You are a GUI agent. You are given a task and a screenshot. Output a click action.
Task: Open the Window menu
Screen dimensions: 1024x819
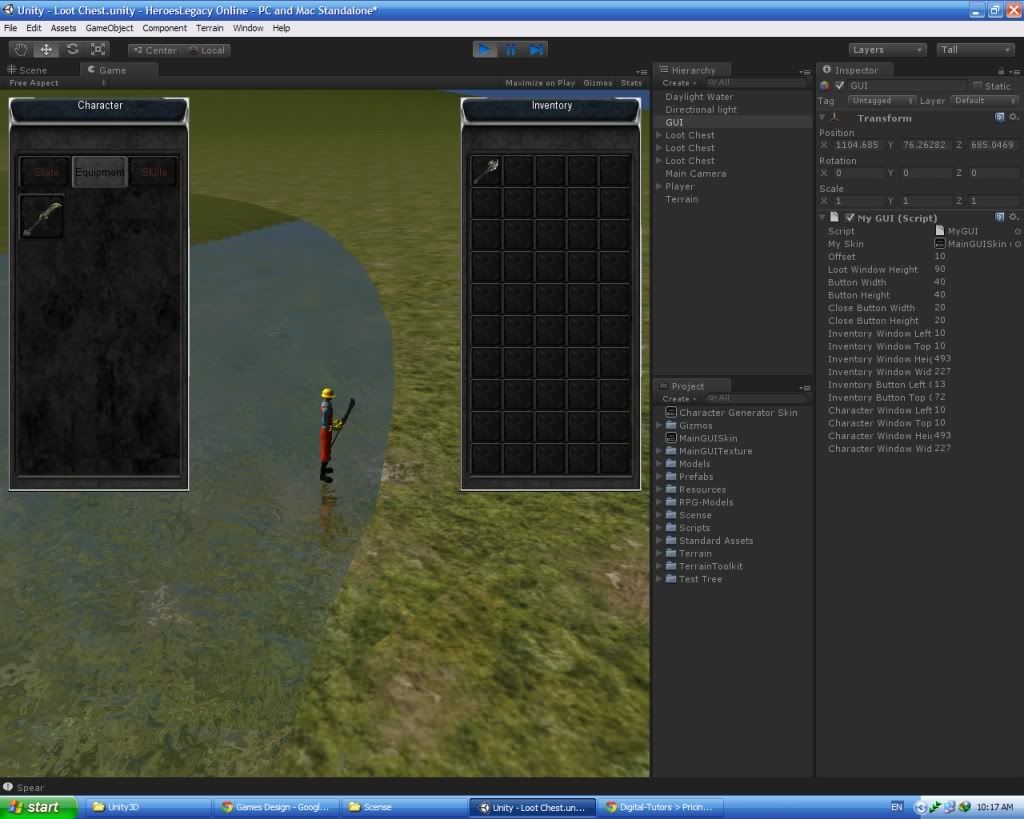tap(248, 28)
